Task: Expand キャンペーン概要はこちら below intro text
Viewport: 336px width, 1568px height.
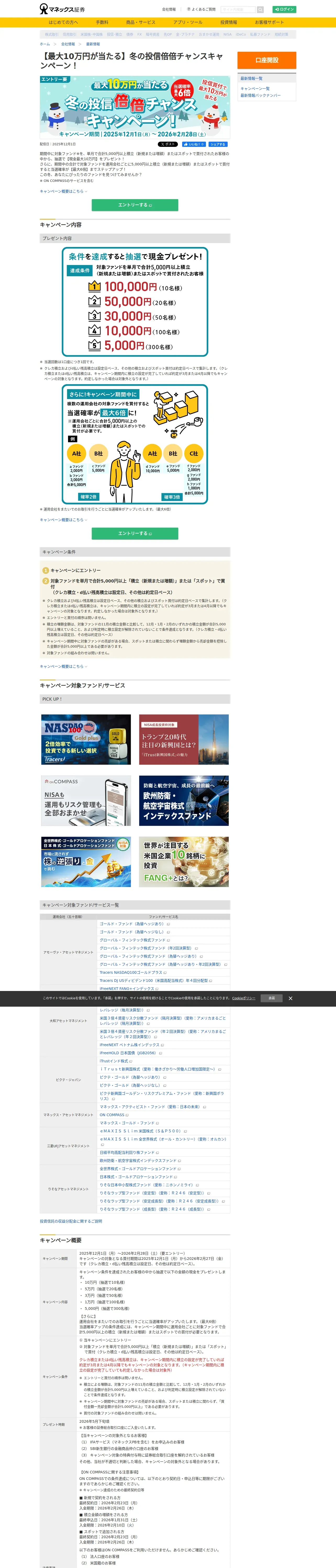Action: pyautogui.click(x=63, y=191)
